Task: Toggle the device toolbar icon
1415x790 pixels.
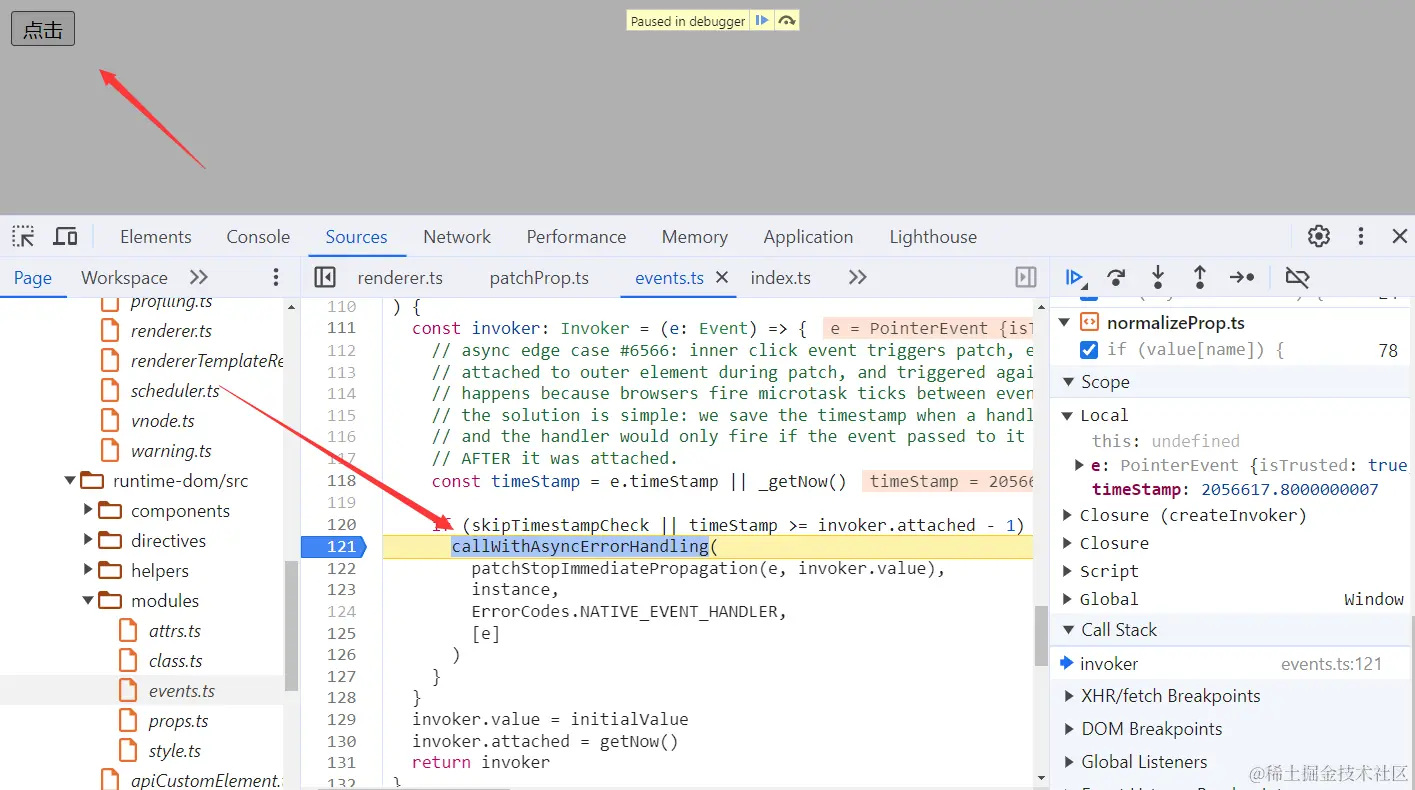Action: [65, 237]
